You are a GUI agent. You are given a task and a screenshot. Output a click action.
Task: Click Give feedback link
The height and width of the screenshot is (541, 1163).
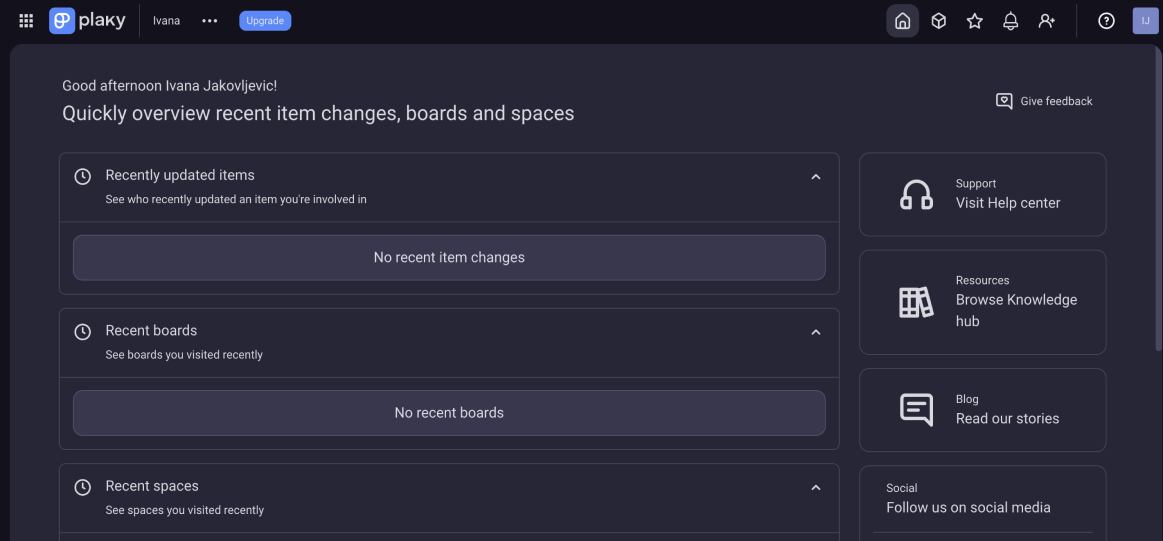pos(1044,101)
